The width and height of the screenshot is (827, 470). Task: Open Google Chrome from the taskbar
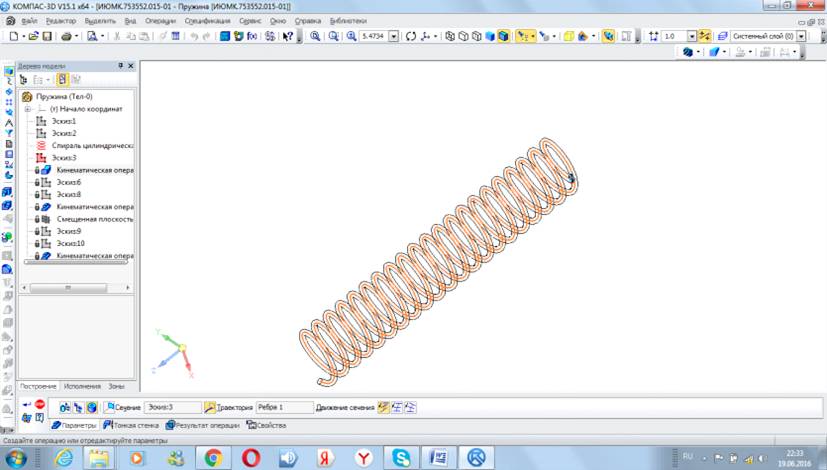[213, 457]
